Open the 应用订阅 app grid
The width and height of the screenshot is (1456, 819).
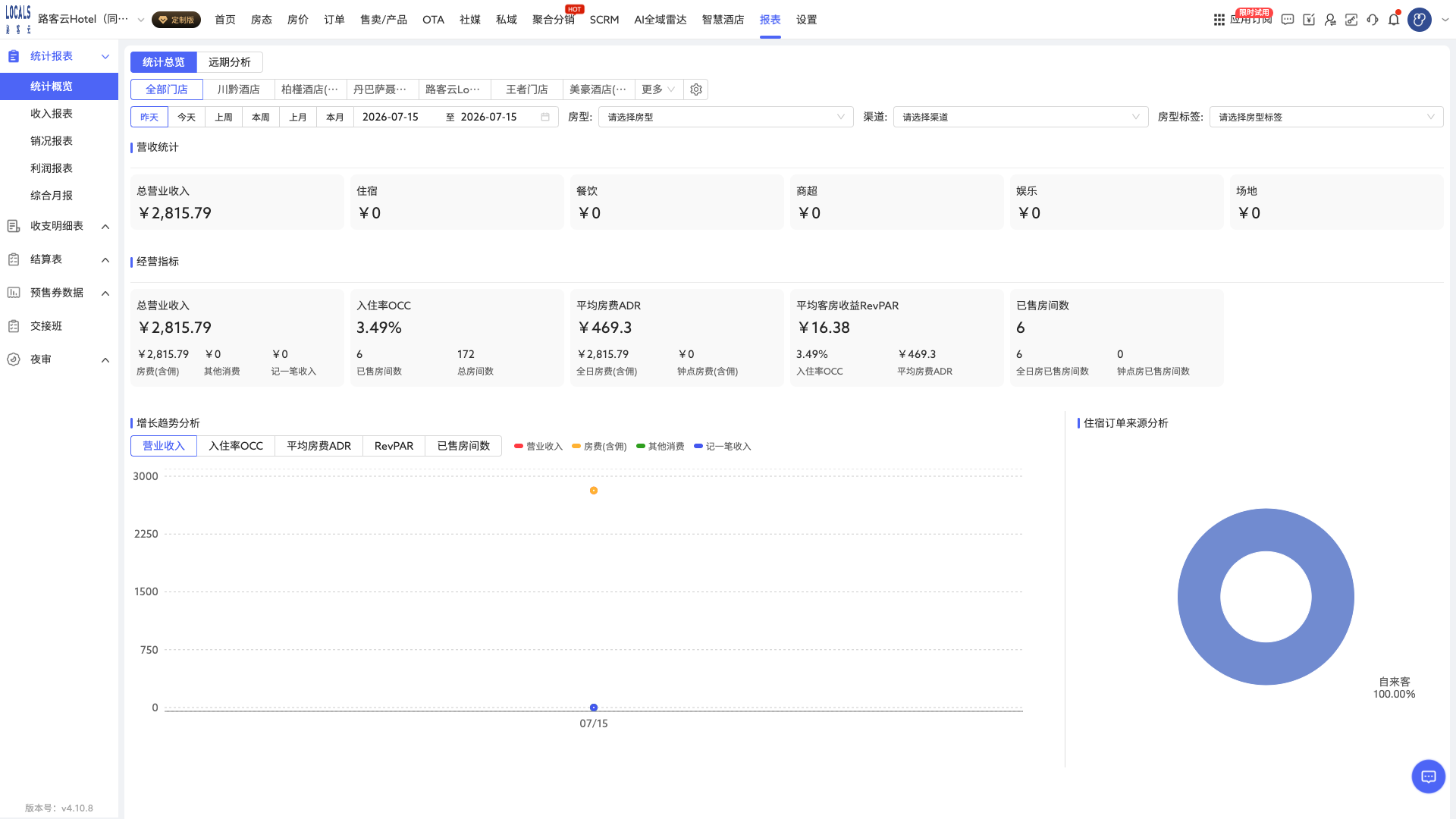pos(1219,20)
